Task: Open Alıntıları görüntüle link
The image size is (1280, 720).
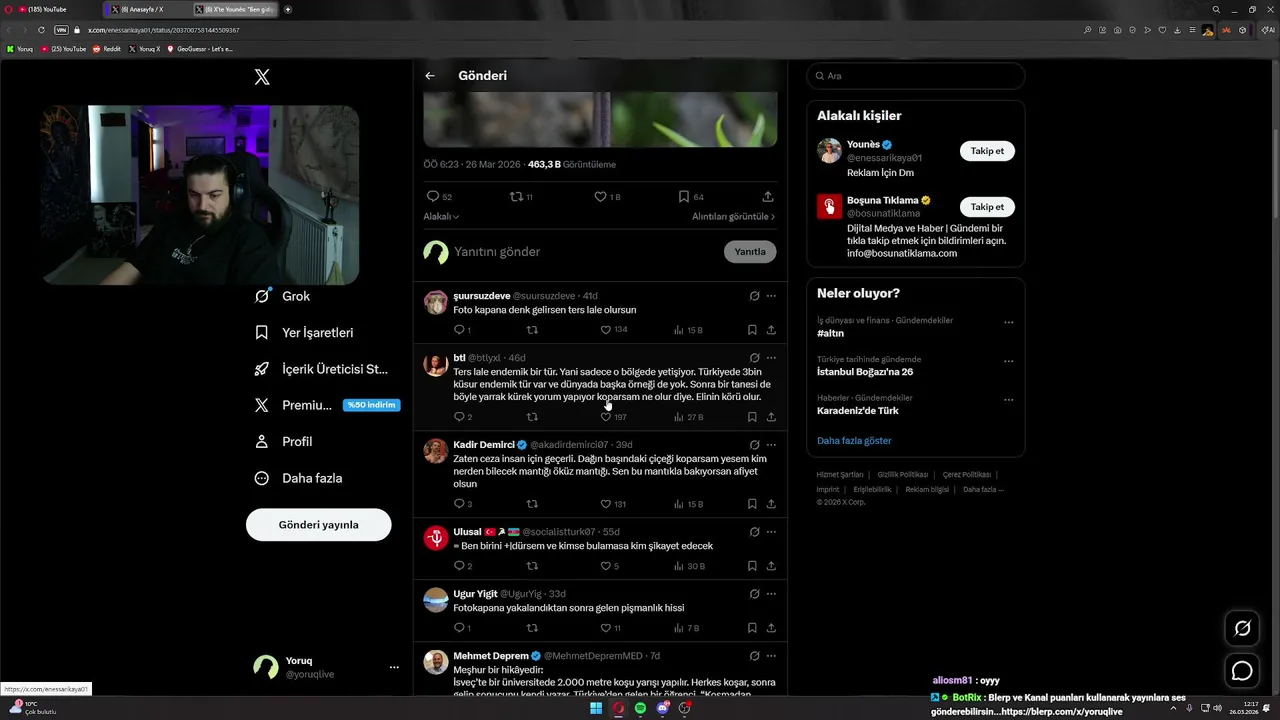Action: (x=733, y=216)
